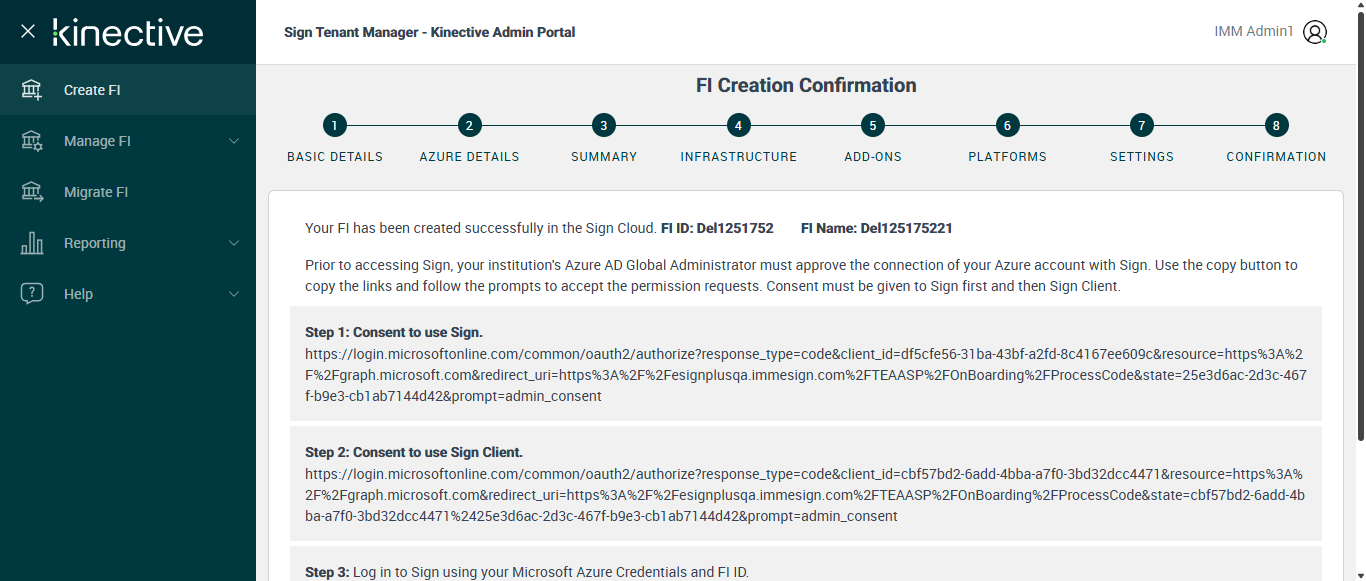The image size is (1366, 581).
Task: Jump to step 6 Platforms circle
Action: tap(1007, 126)
